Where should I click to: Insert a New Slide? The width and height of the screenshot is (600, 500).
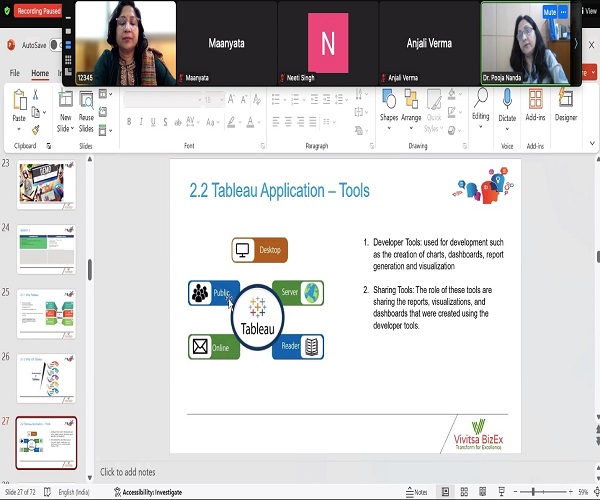(x=66, y=111)
